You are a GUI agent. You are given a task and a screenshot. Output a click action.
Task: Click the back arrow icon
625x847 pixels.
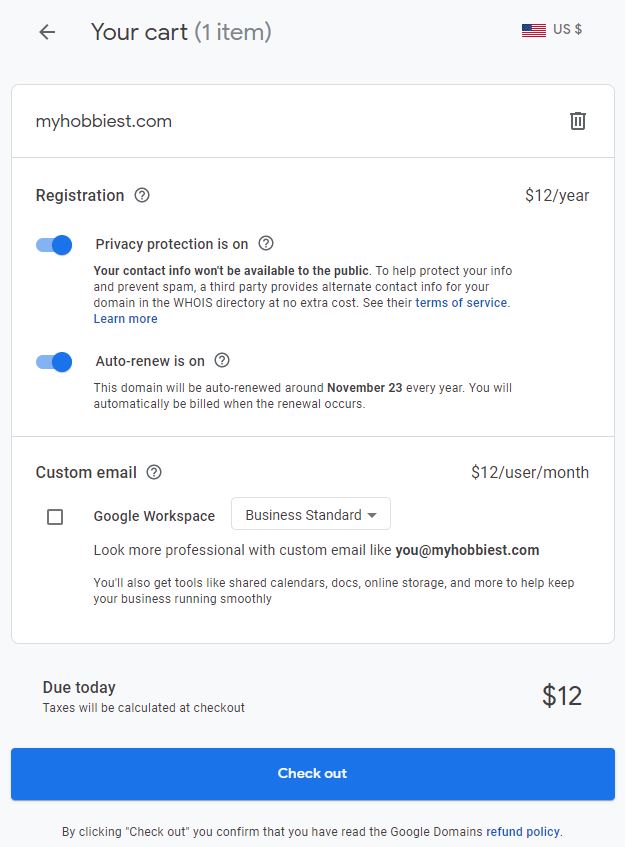coord(48,32)
